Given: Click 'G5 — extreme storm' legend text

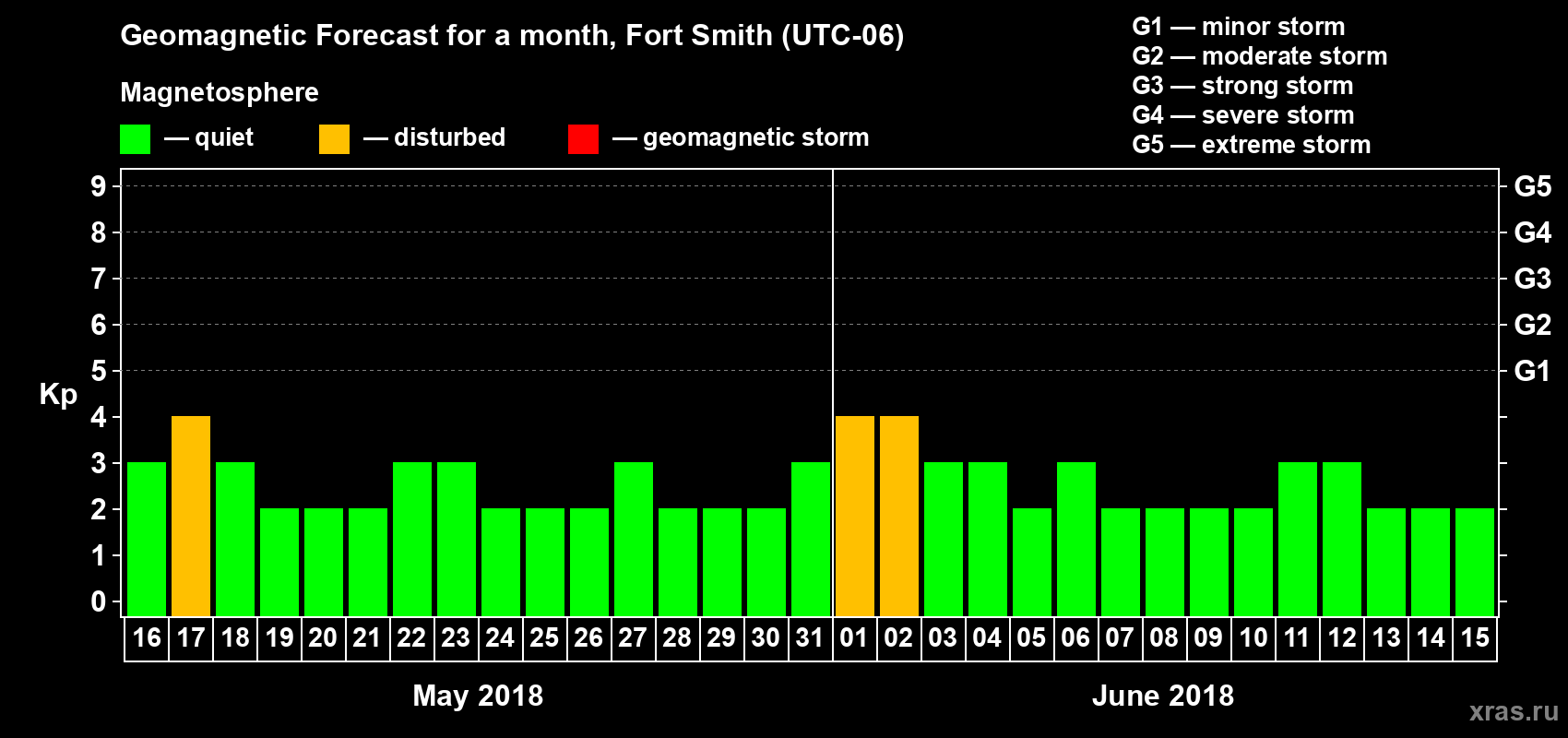Looking at the screenshot, I should tap(1252, 145).
